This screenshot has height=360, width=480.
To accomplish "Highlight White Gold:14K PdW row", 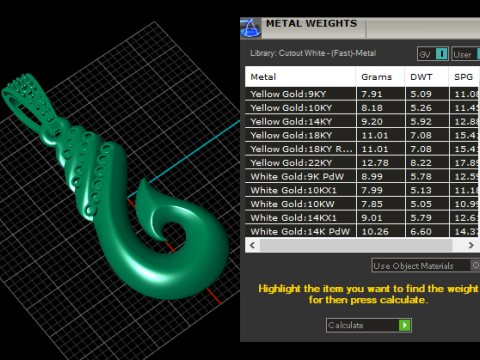I will point(362,231).
